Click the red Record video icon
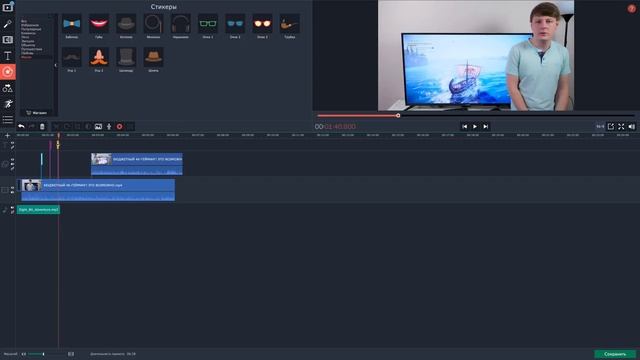640x360 pixels. coord(120,127)
